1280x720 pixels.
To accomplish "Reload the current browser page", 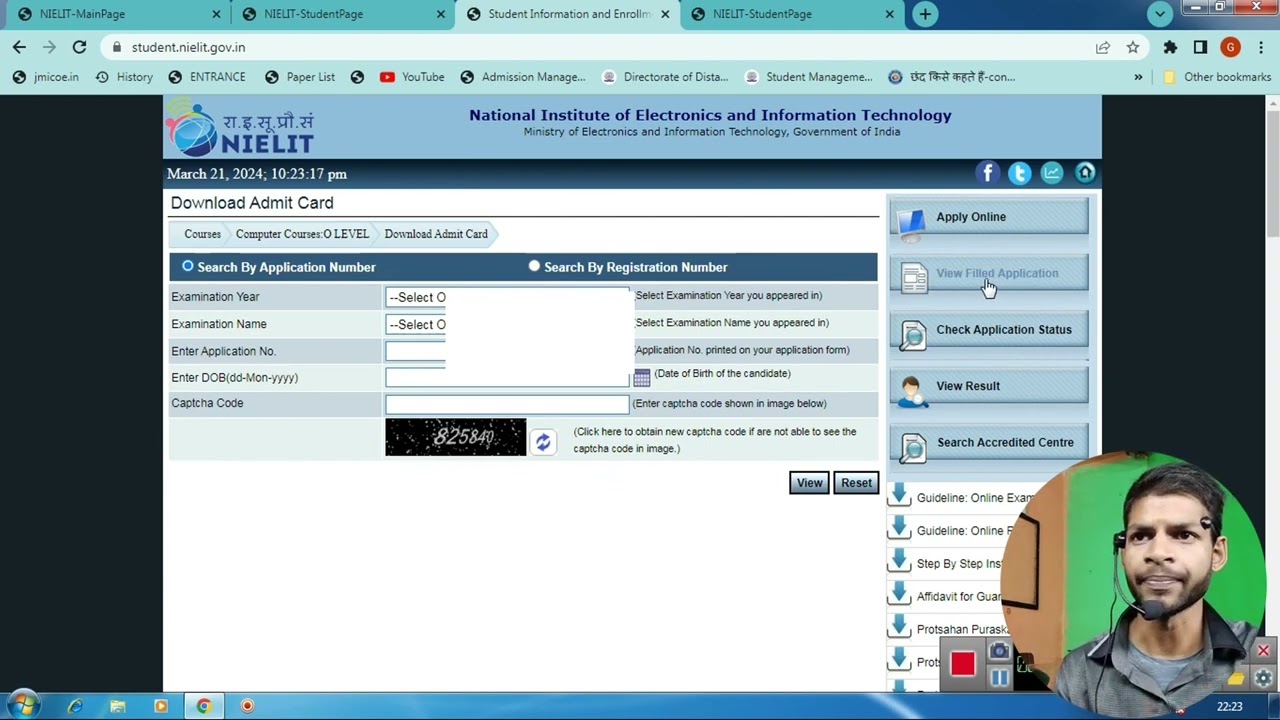I will pos(79,47).
